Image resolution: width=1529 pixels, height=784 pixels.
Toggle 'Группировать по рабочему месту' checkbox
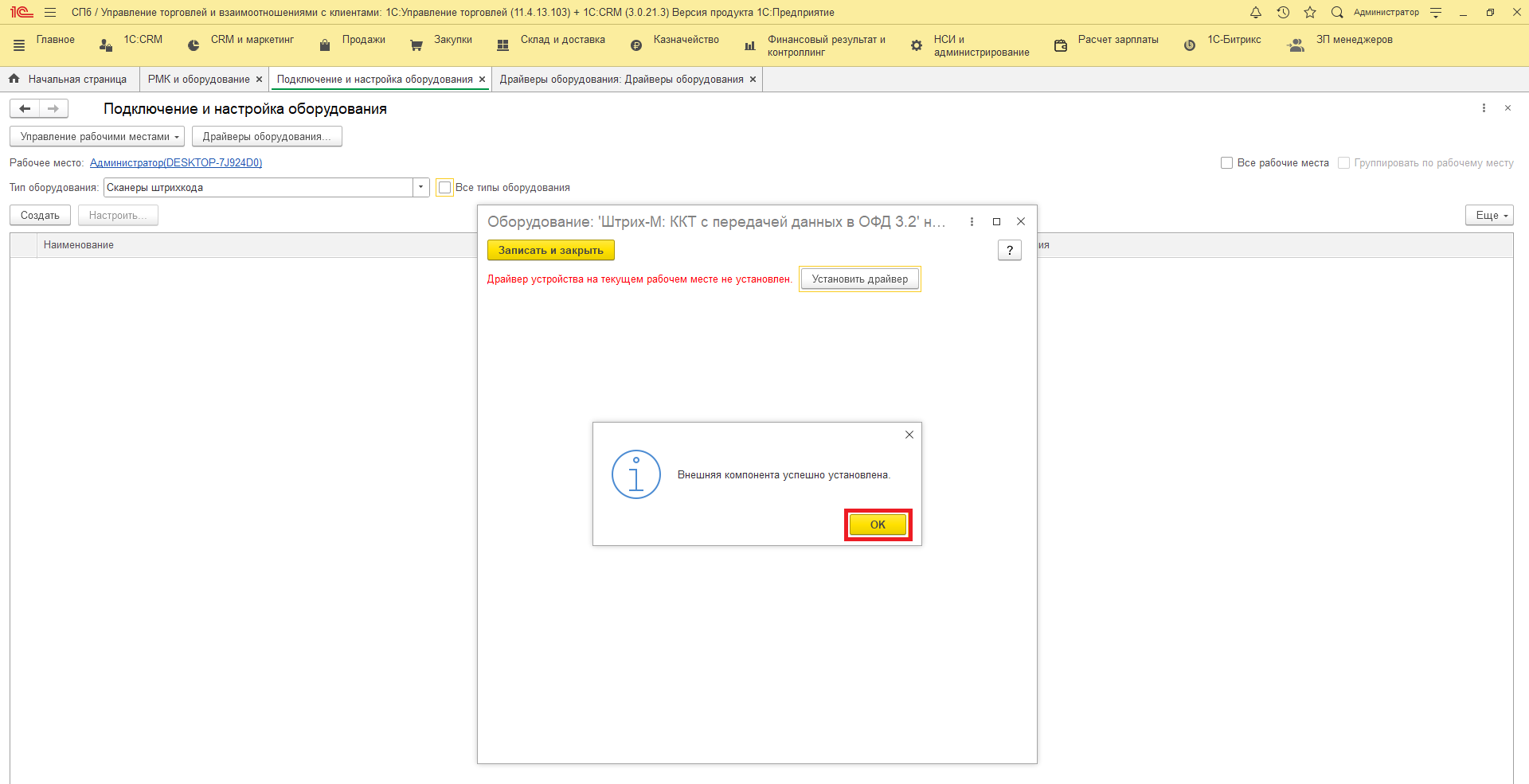pos(1343,163)
